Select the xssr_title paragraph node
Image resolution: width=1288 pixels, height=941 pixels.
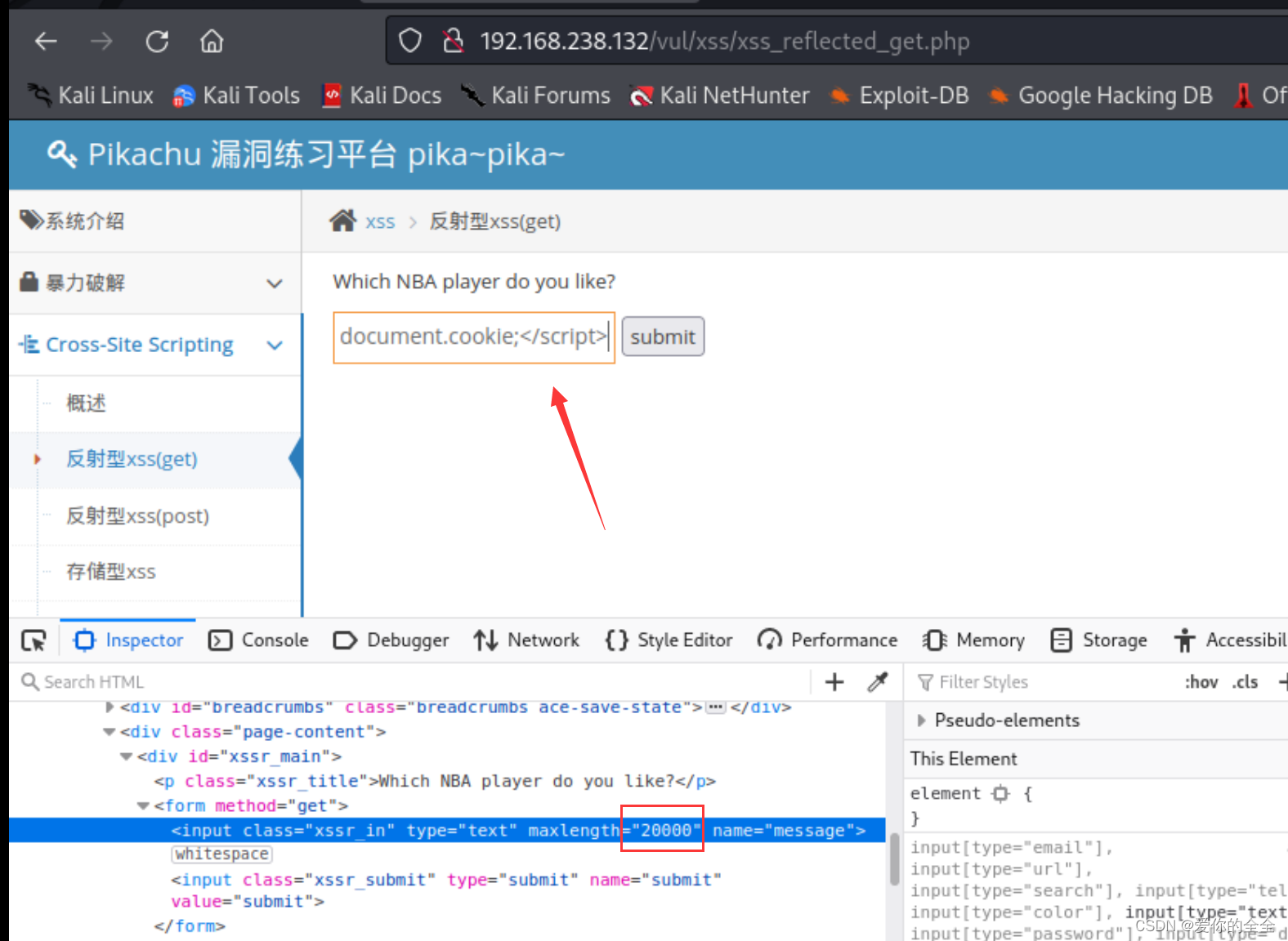[435, 781]
